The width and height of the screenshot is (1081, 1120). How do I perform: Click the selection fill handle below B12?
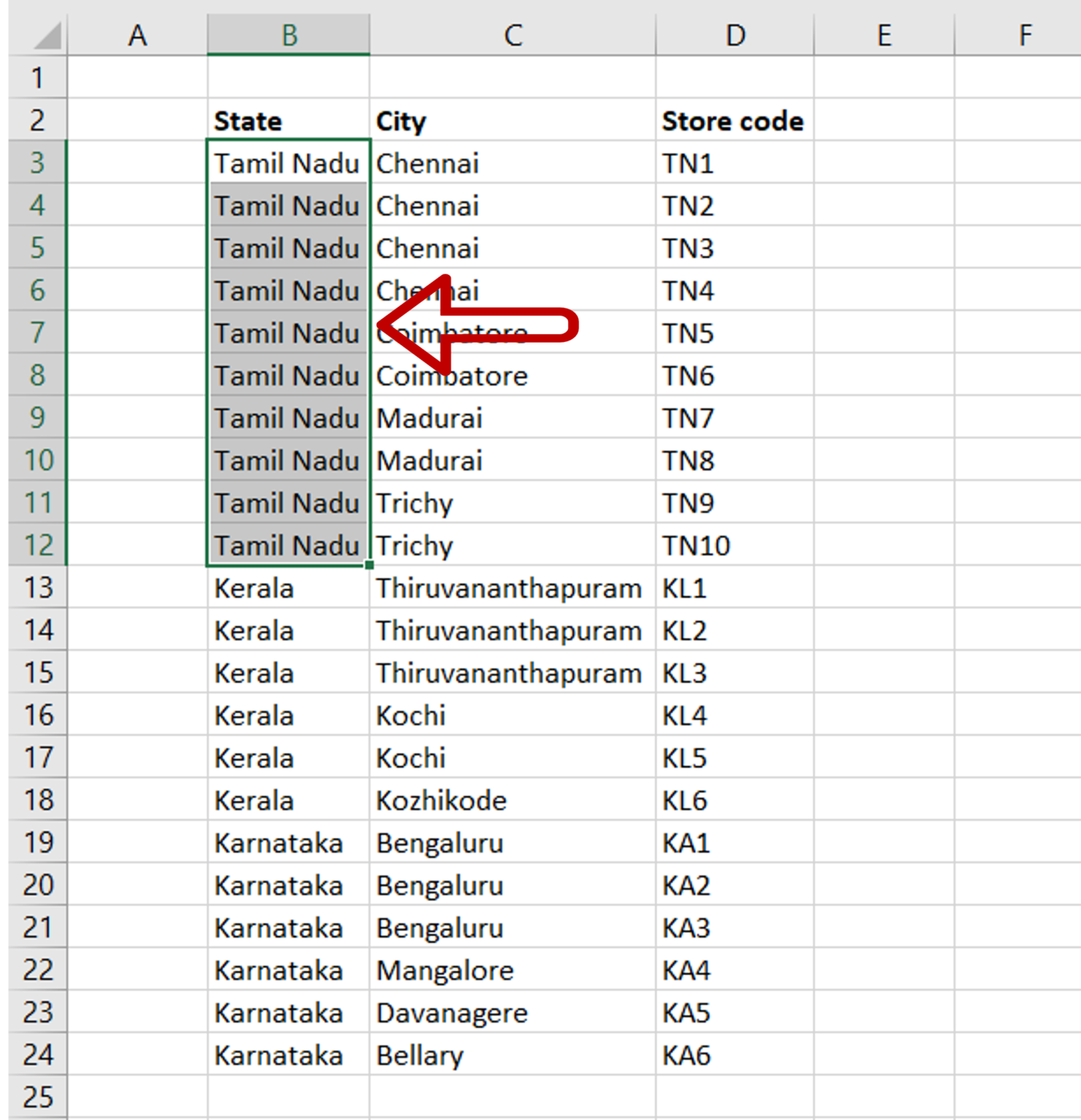tap(369, 564)
